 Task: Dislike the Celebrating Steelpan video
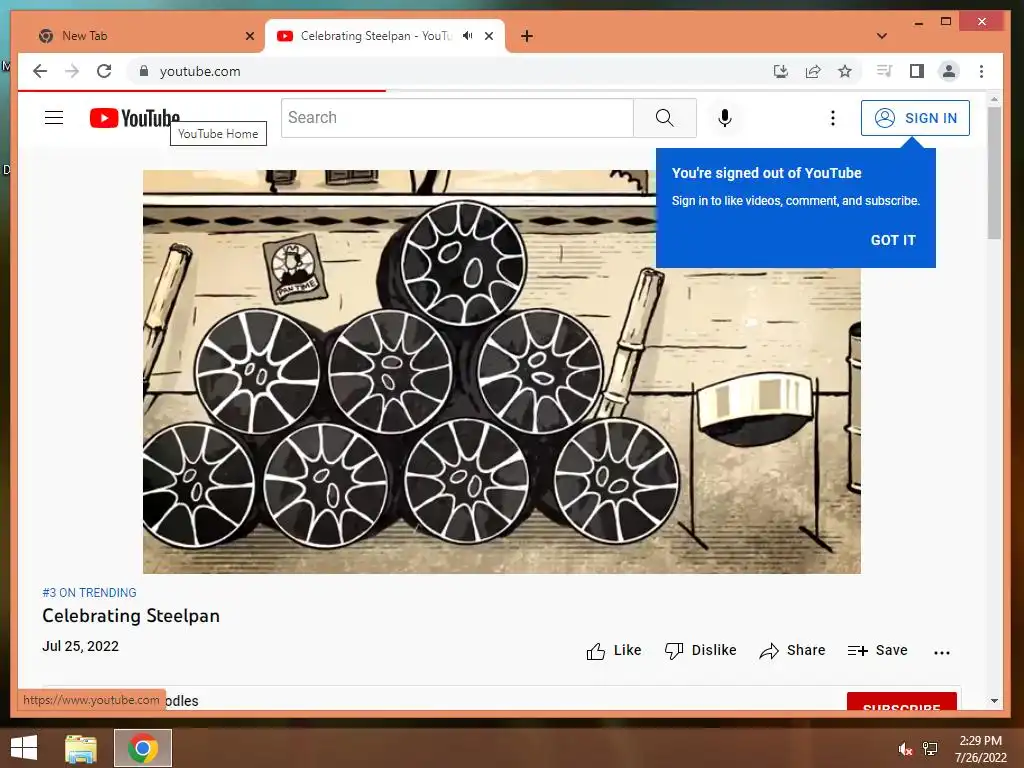click(700, 650)
